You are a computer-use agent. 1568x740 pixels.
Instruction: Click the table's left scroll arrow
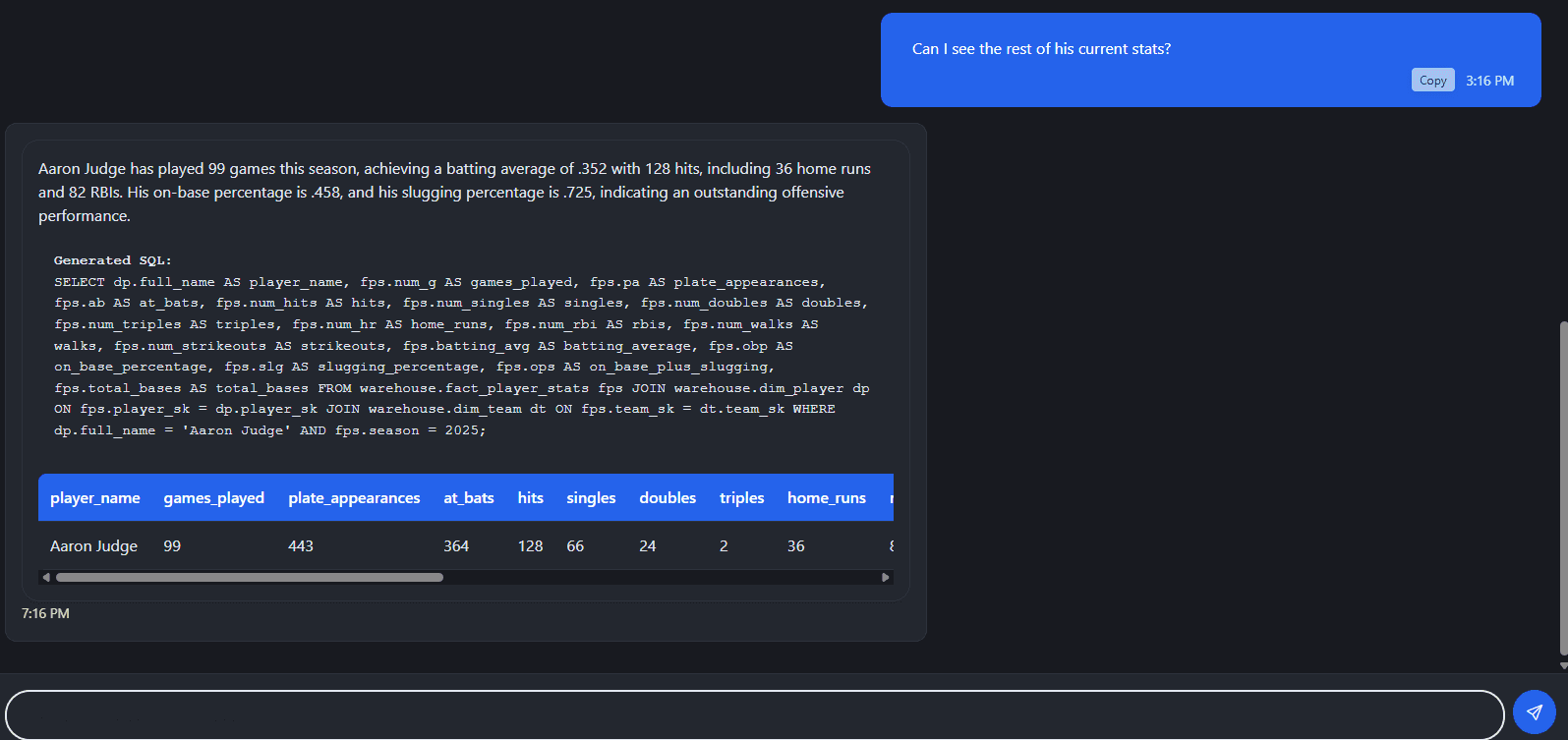[x=46, y=578]
